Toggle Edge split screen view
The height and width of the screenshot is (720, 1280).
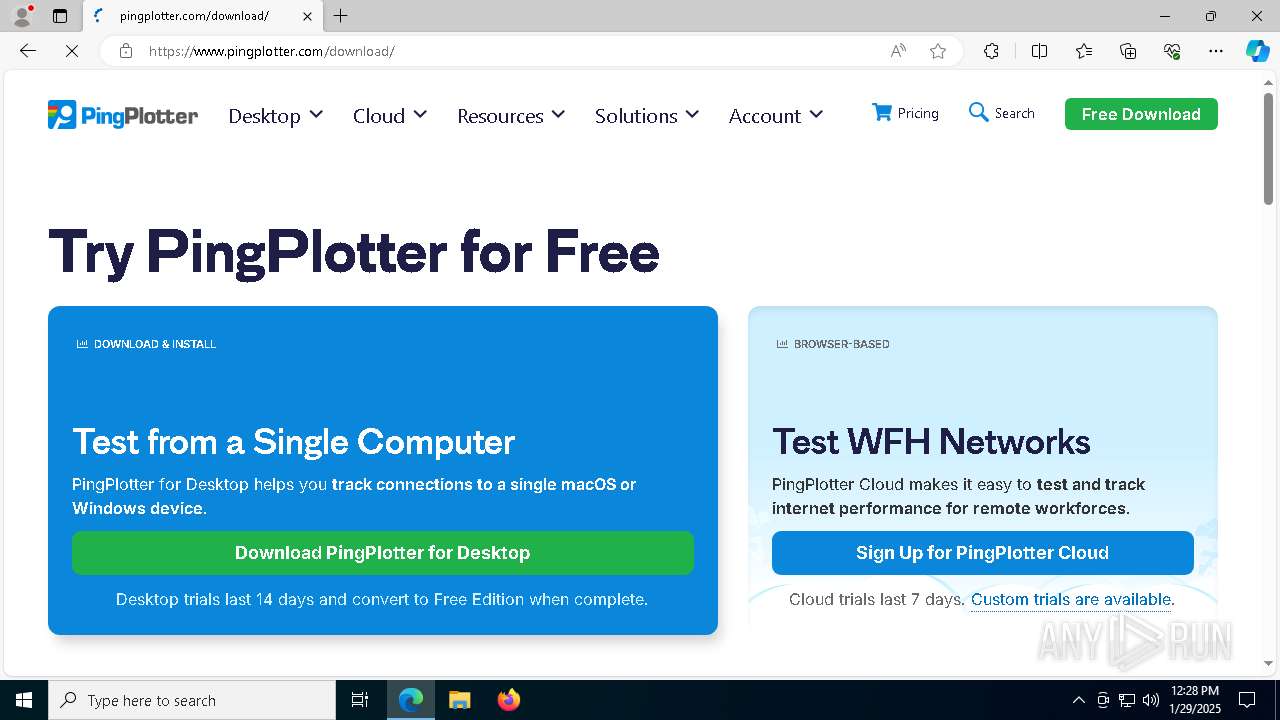coord(1039,51)
